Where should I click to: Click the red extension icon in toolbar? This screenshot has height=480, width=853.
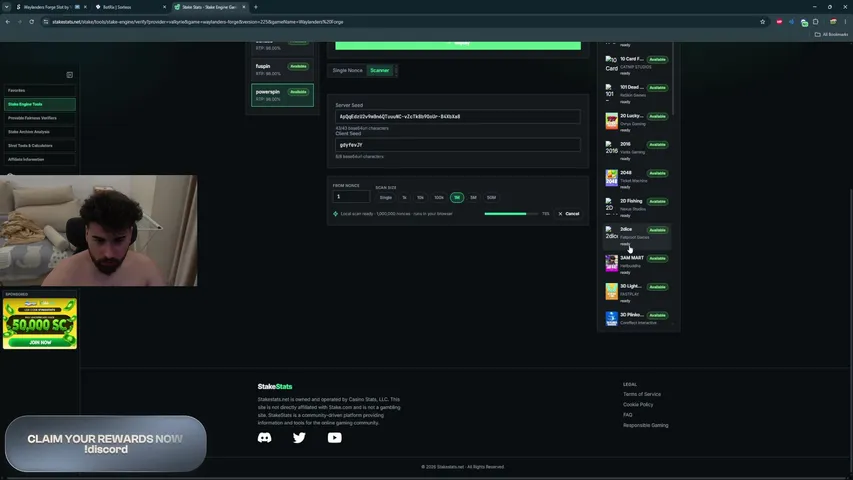pyautogui.click(x=779, y=22)
